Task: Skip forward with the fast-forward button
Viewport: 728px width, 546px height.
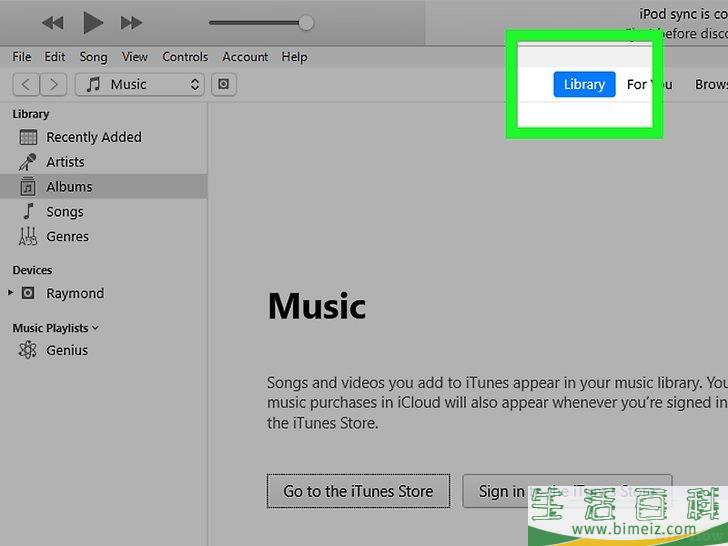Action: [131, 22]
